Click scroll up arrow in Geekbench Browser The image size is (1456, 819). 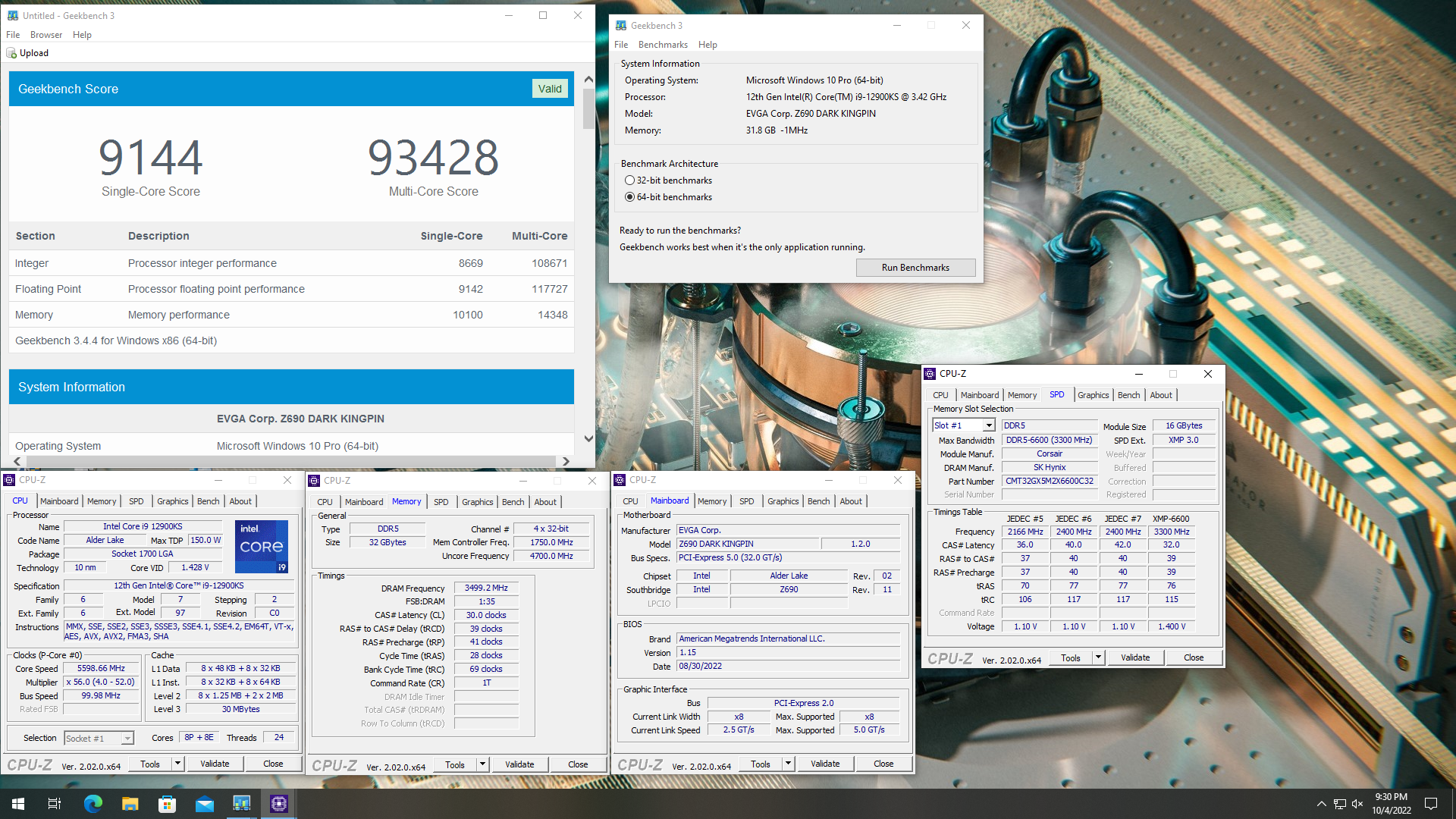coord(588,79)
